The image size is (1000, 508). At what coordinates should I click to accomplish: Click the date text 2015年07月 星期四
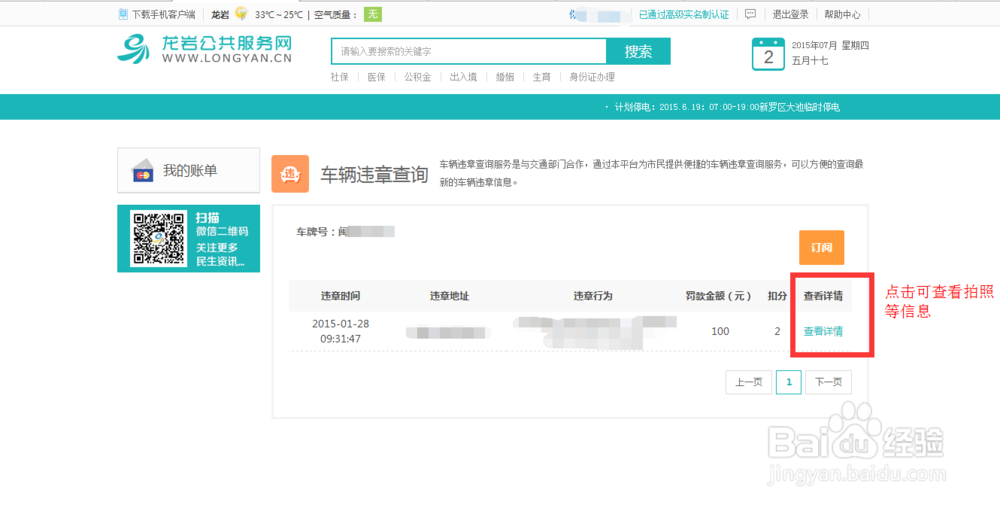click(830, 45)
